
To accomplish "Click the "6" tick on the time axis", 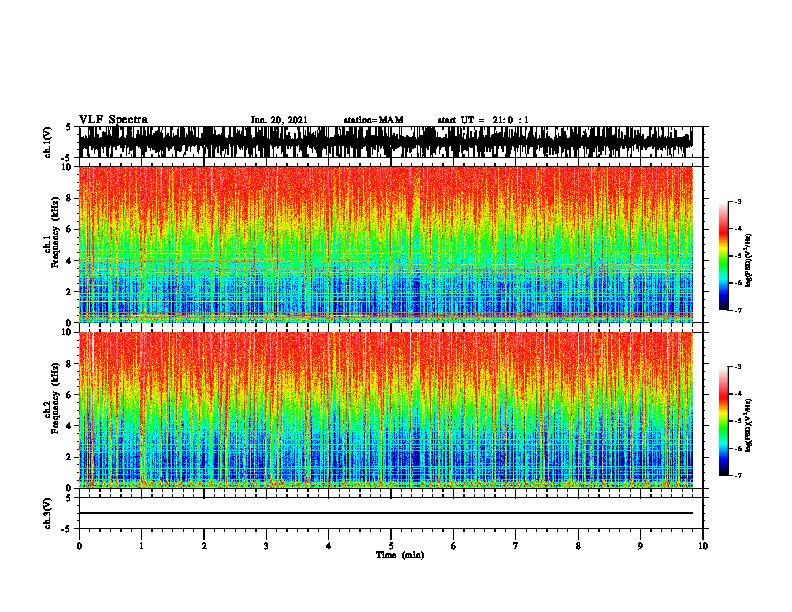I will [x=454, y=546].
